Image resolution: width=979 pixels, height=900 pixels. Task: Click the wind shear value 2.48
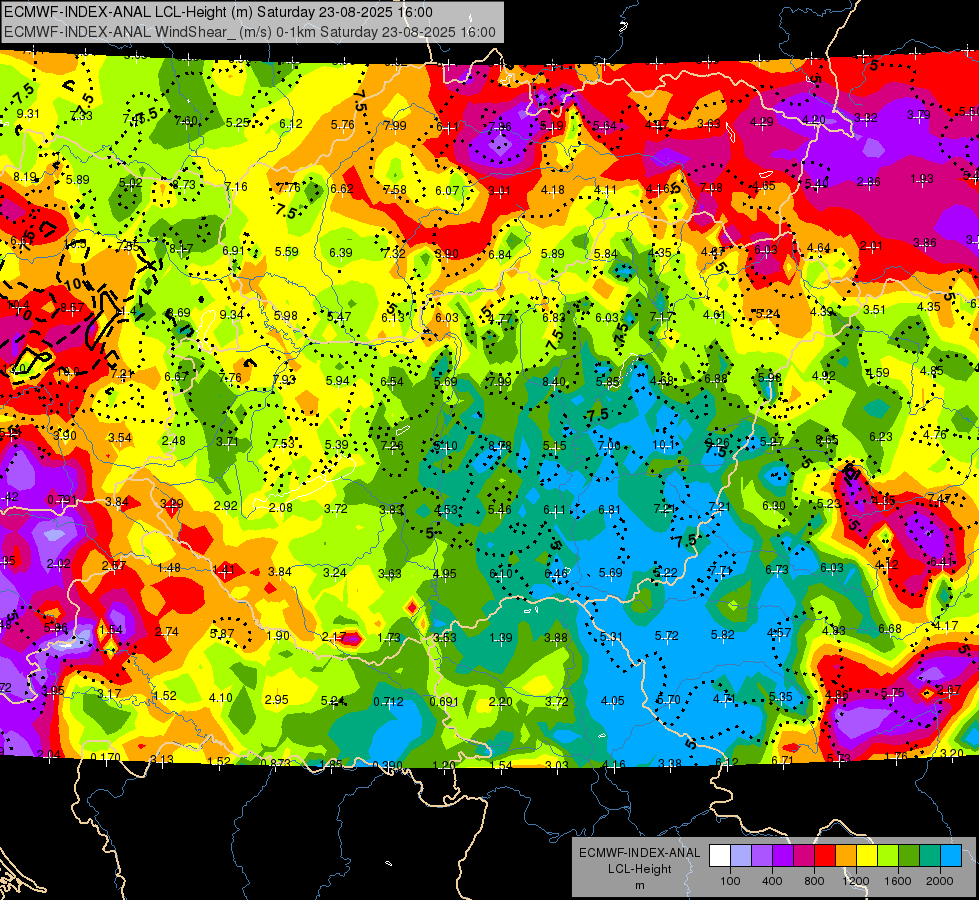point(174,440)
